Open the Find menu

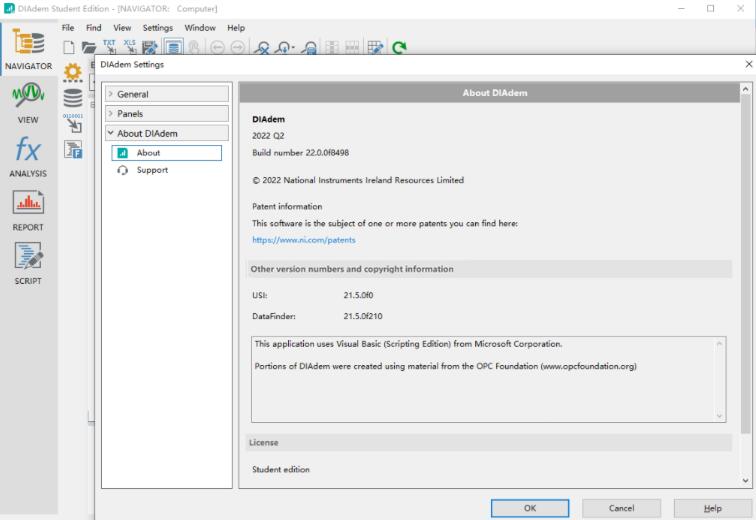[94, 28]
